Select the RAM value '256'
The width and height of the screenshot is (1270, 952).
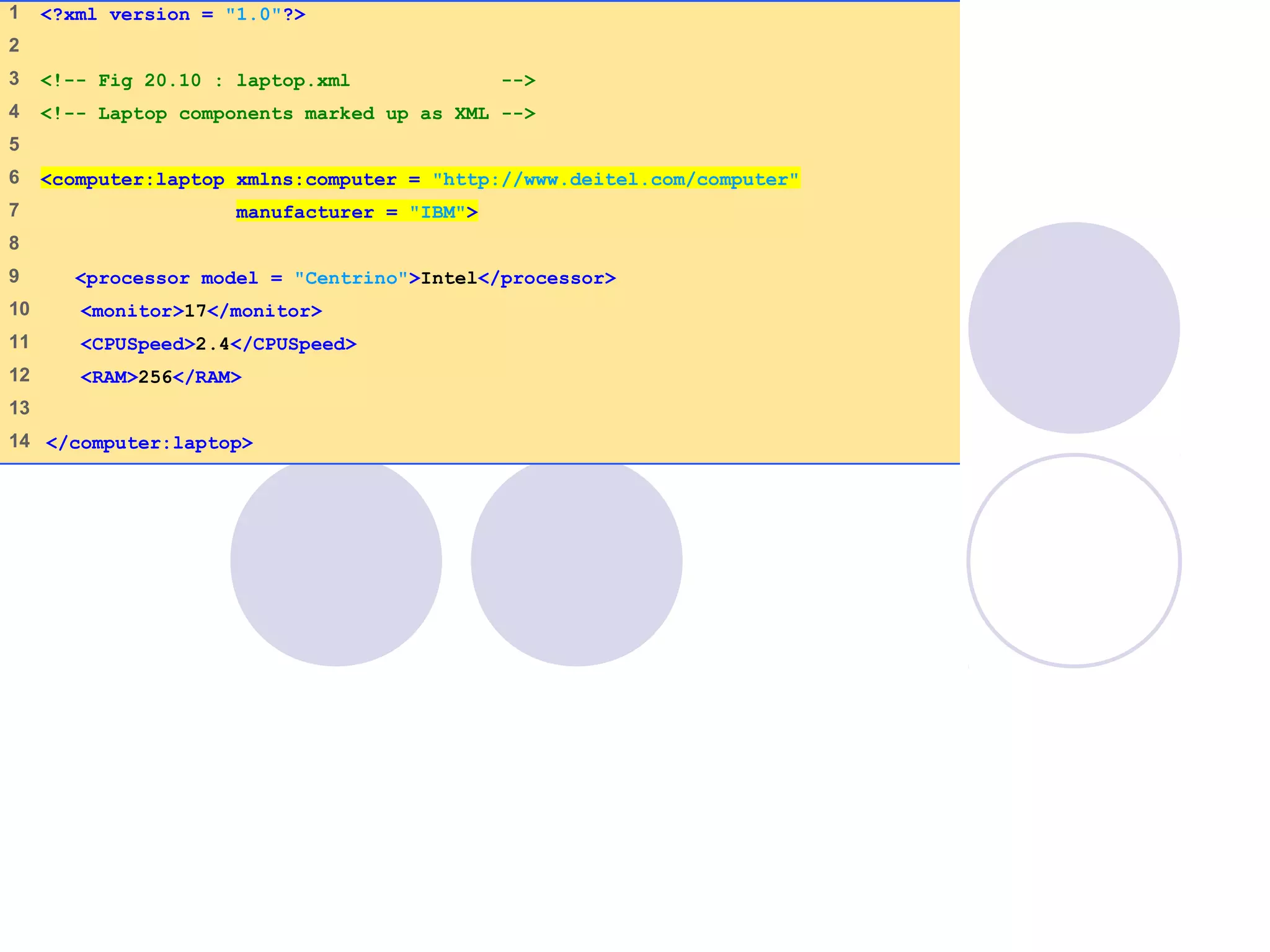156,377
